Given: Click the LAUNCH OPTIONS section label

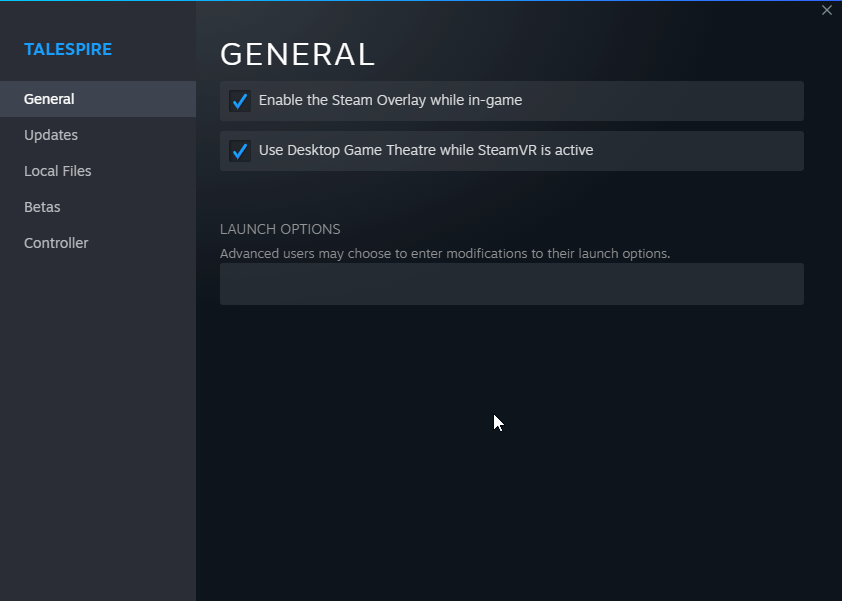Looking at the screenshot, I should point(280,229).
